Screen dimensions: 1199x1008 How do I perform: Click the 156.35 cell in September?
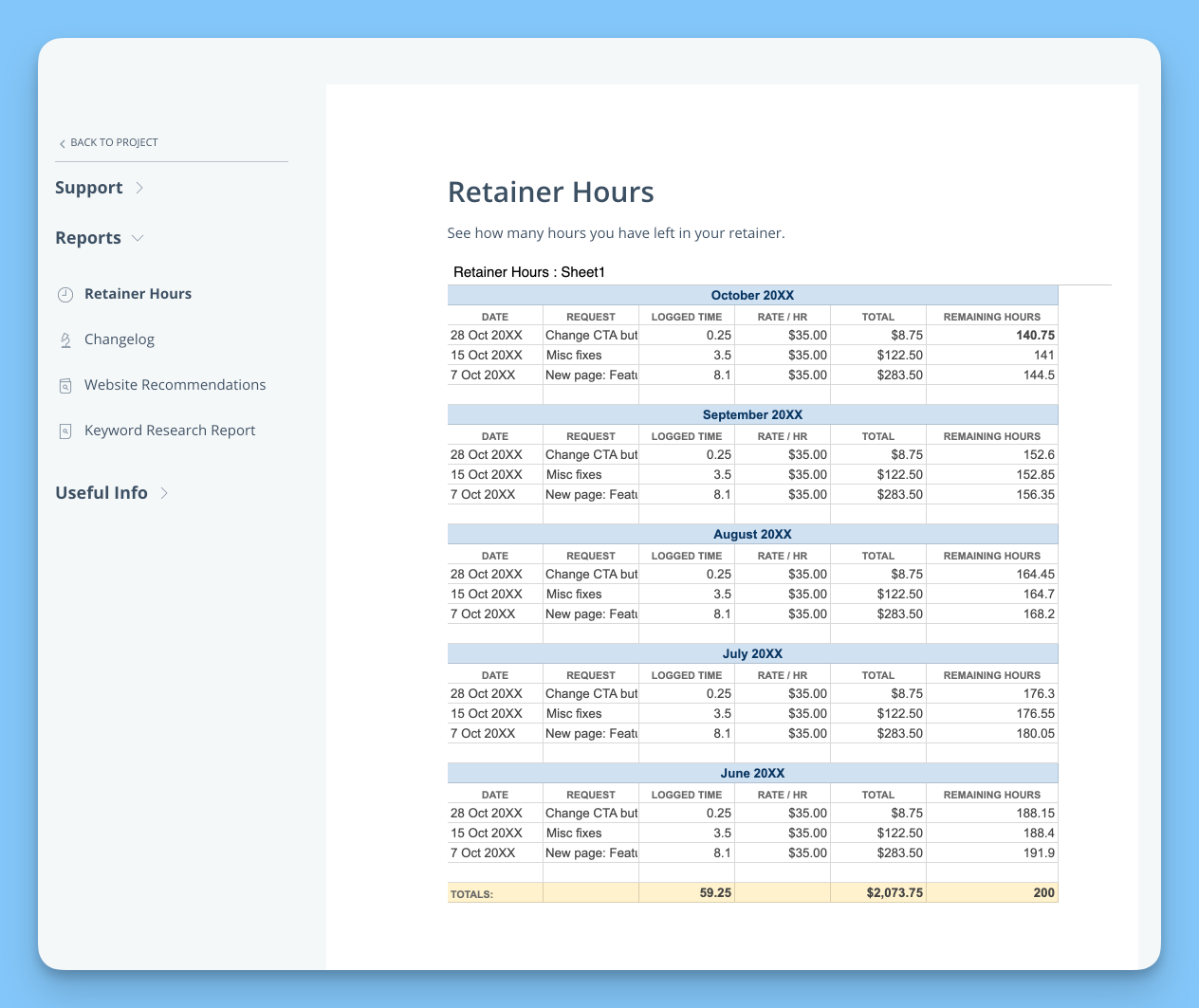tap(991, 494)
